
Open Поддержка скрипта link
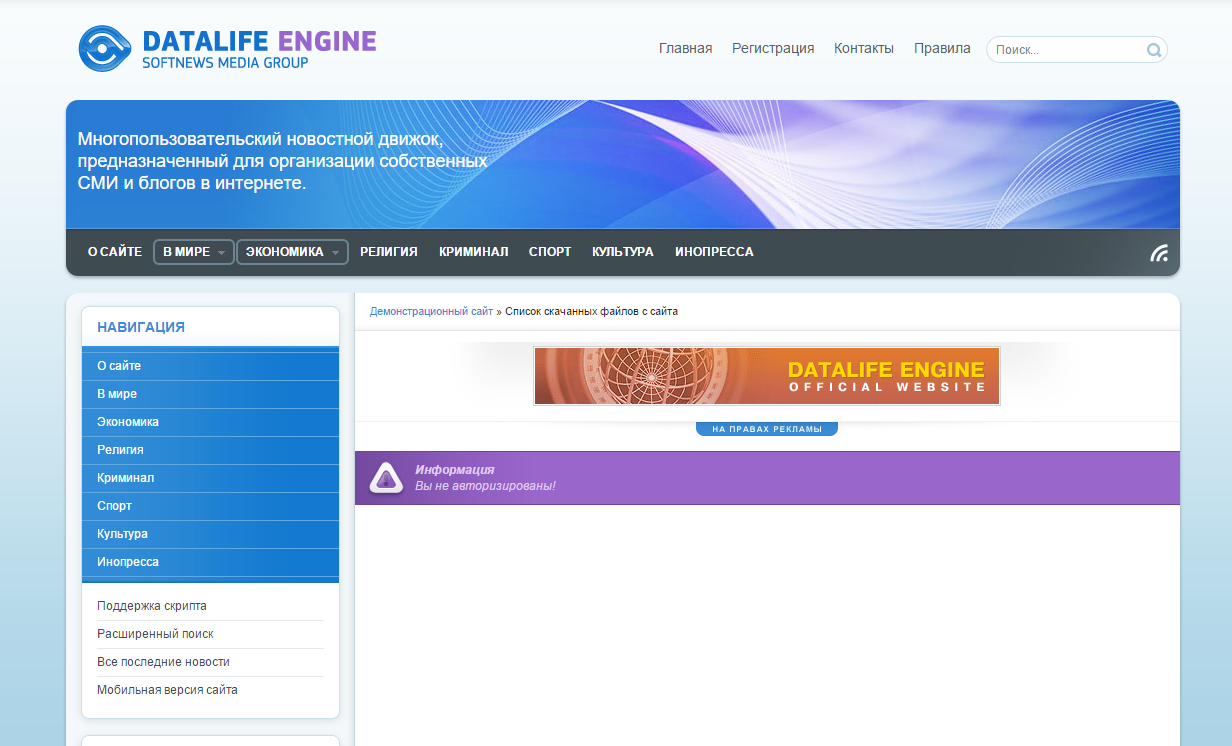[152, 606]
